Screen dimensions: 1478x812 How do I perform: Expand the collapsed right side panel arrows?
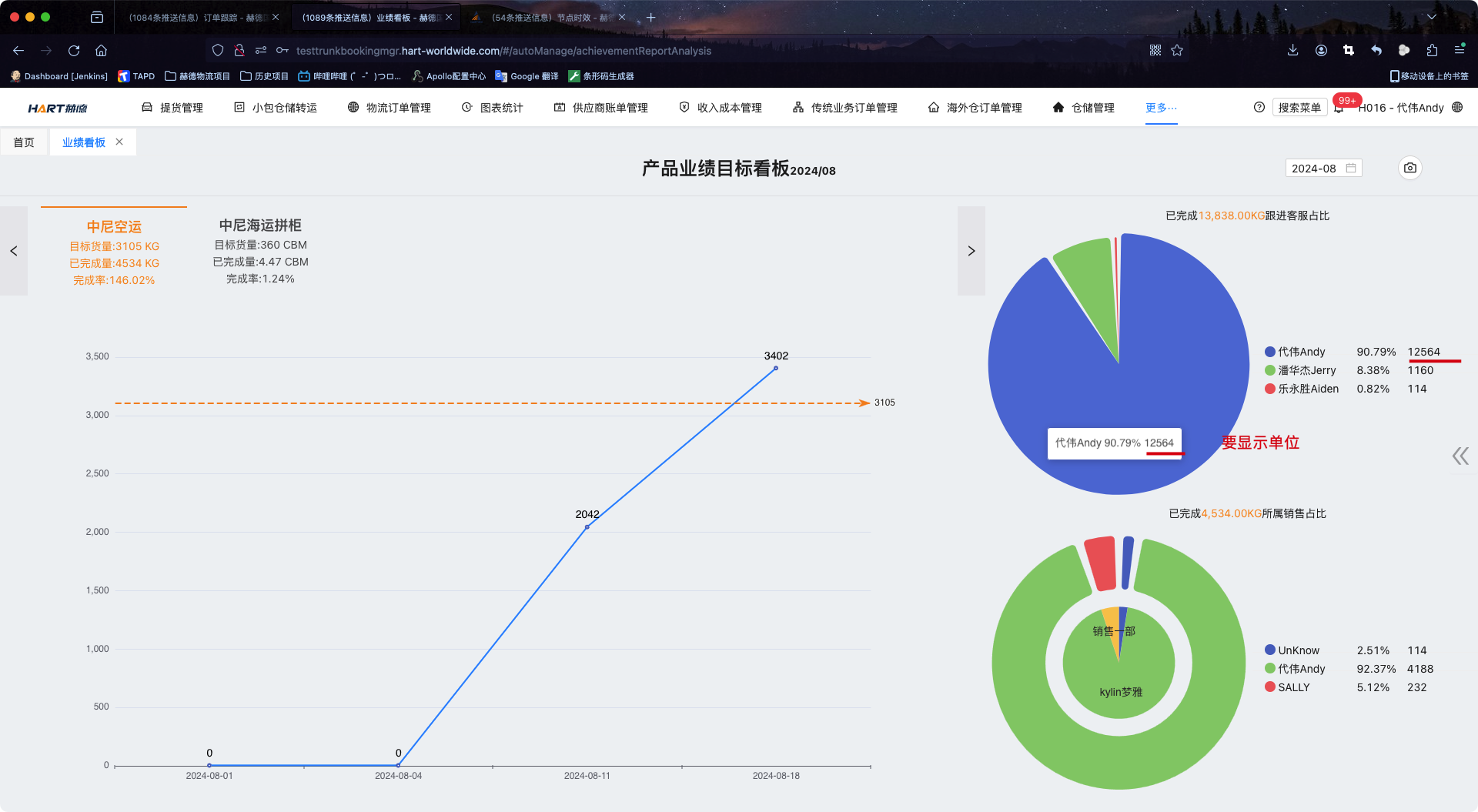click(1460, 456)
